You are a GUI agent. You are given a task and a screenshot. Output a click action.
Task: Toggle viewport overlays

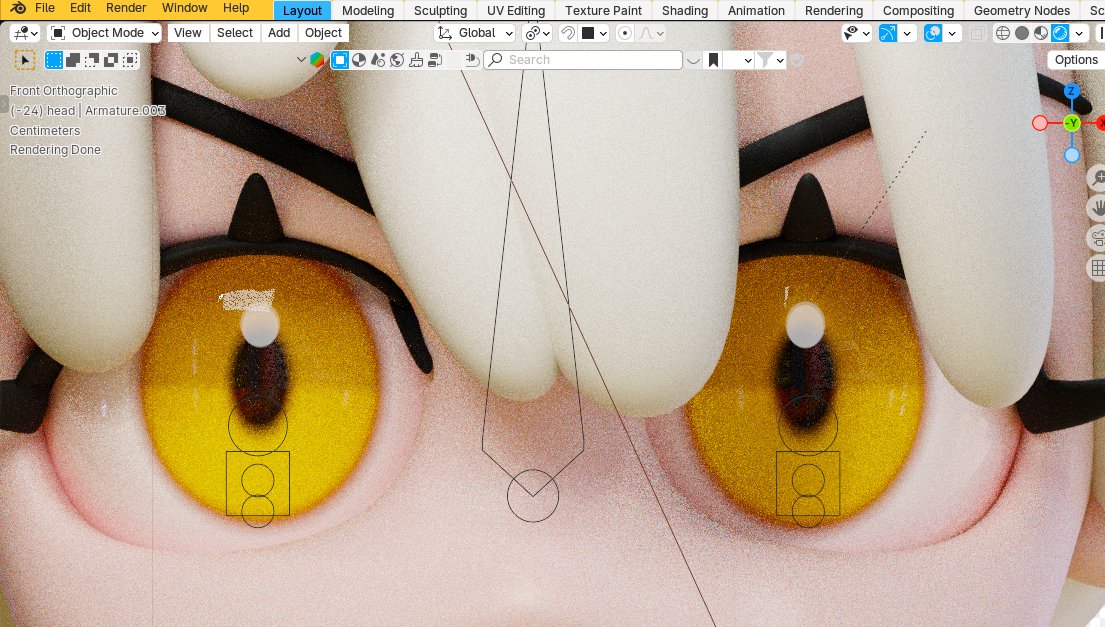(x=932, y=33)
